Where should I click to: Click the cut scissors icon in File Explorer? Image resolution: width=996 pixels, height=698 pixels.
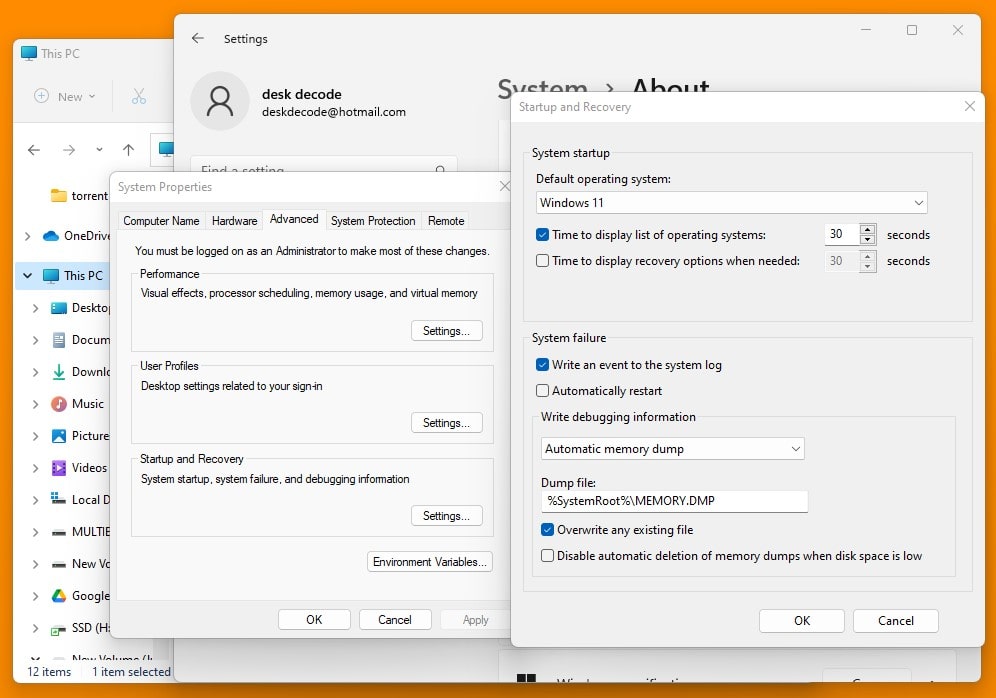click(139, 96)
